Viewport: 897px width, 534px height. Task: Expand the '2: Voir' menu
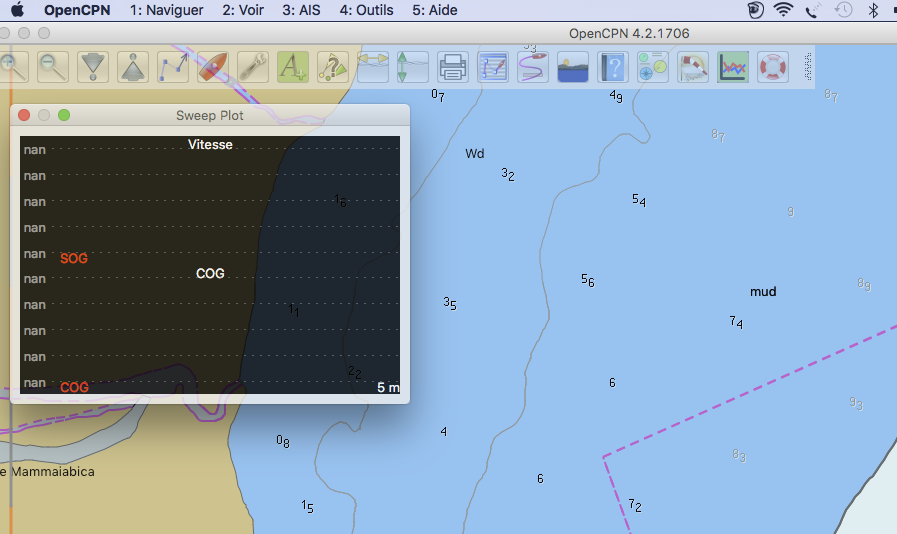coord(243,10)
